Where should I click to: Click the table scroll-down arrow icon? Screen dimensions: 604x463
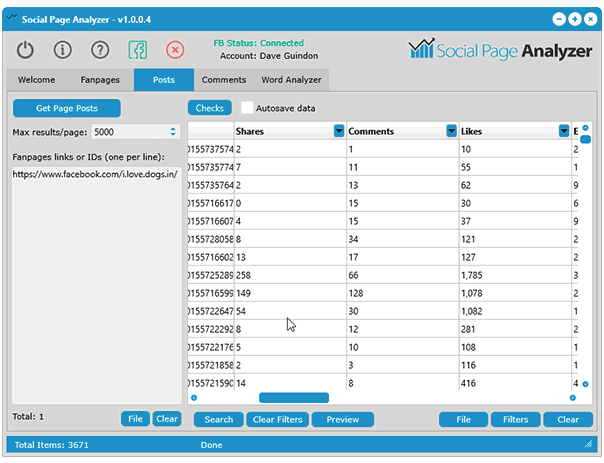[586, 384]
